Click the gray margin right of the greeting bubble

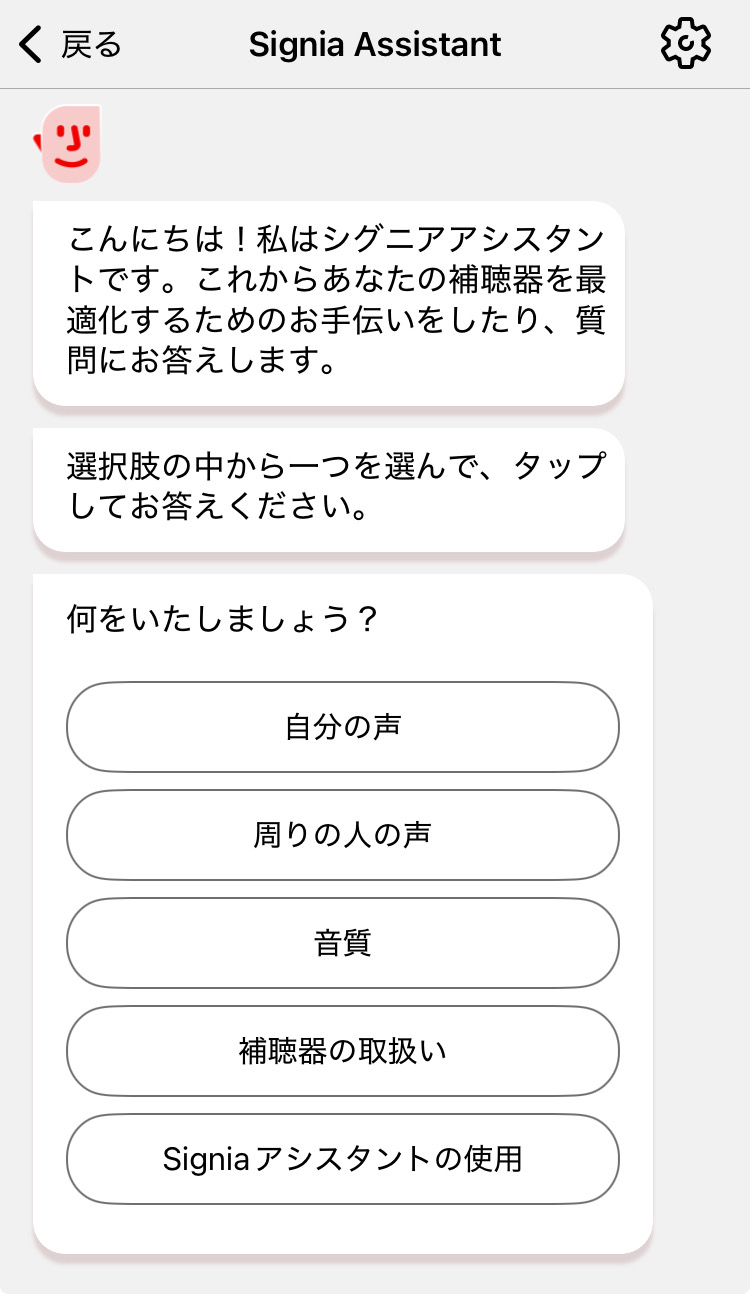(688, 302)
